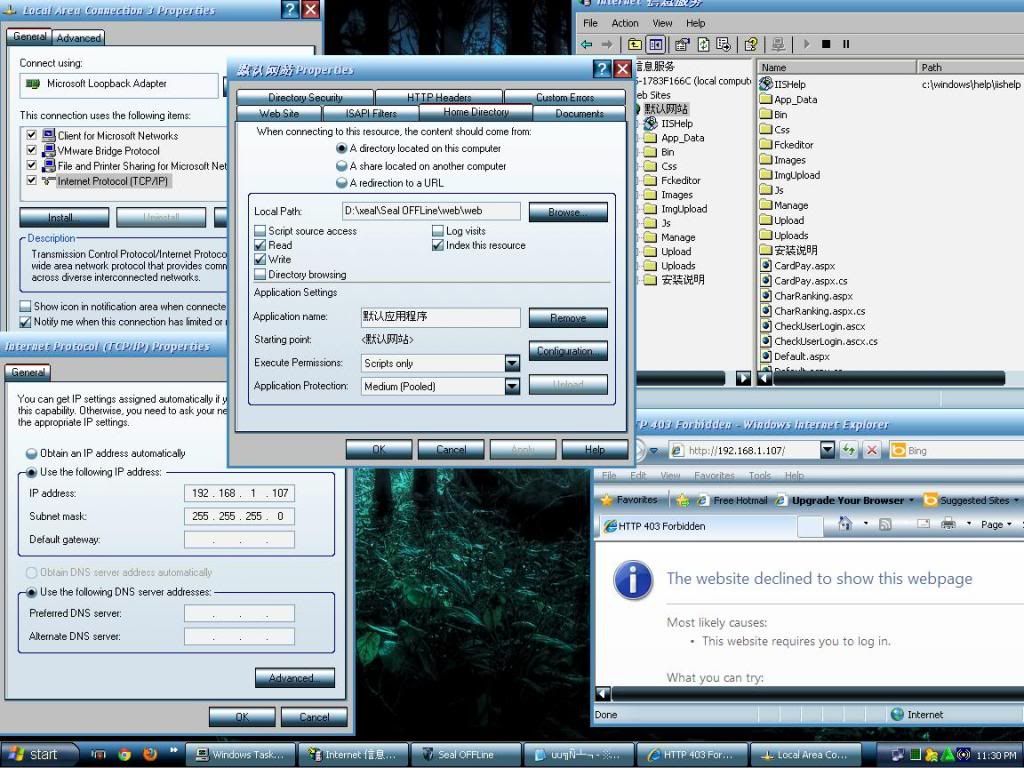Toggle Show icon in notification area checkbox
Viewport: 1024px width, 768px height.
[26, 307]
